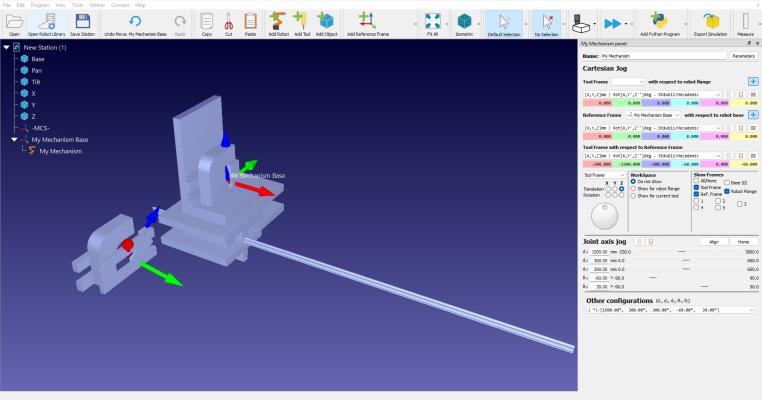The image size is (762, 400).
Task: Open the Tools menu
Action: [x=77, y=5]
